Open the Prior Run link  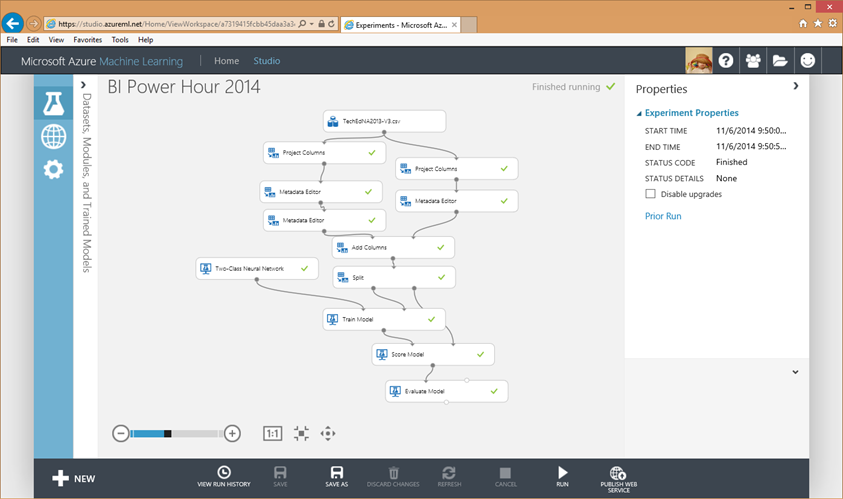point(663,216)
